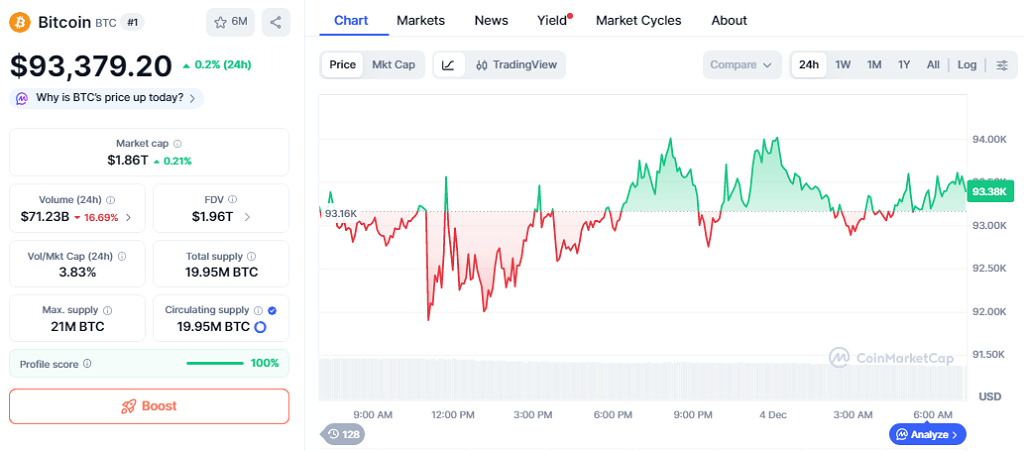Click Volume (24h) info icon
1024x451 pixels.
coord(110,200)
